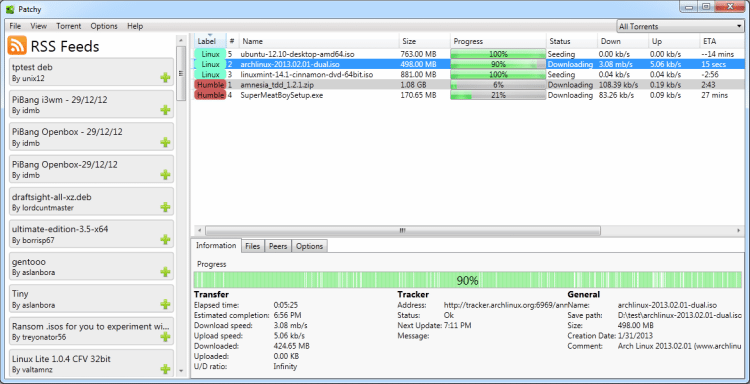This screenshot has height=384, width=750.
Task: Click the gentooo feed title
Action: click(29, 262)
